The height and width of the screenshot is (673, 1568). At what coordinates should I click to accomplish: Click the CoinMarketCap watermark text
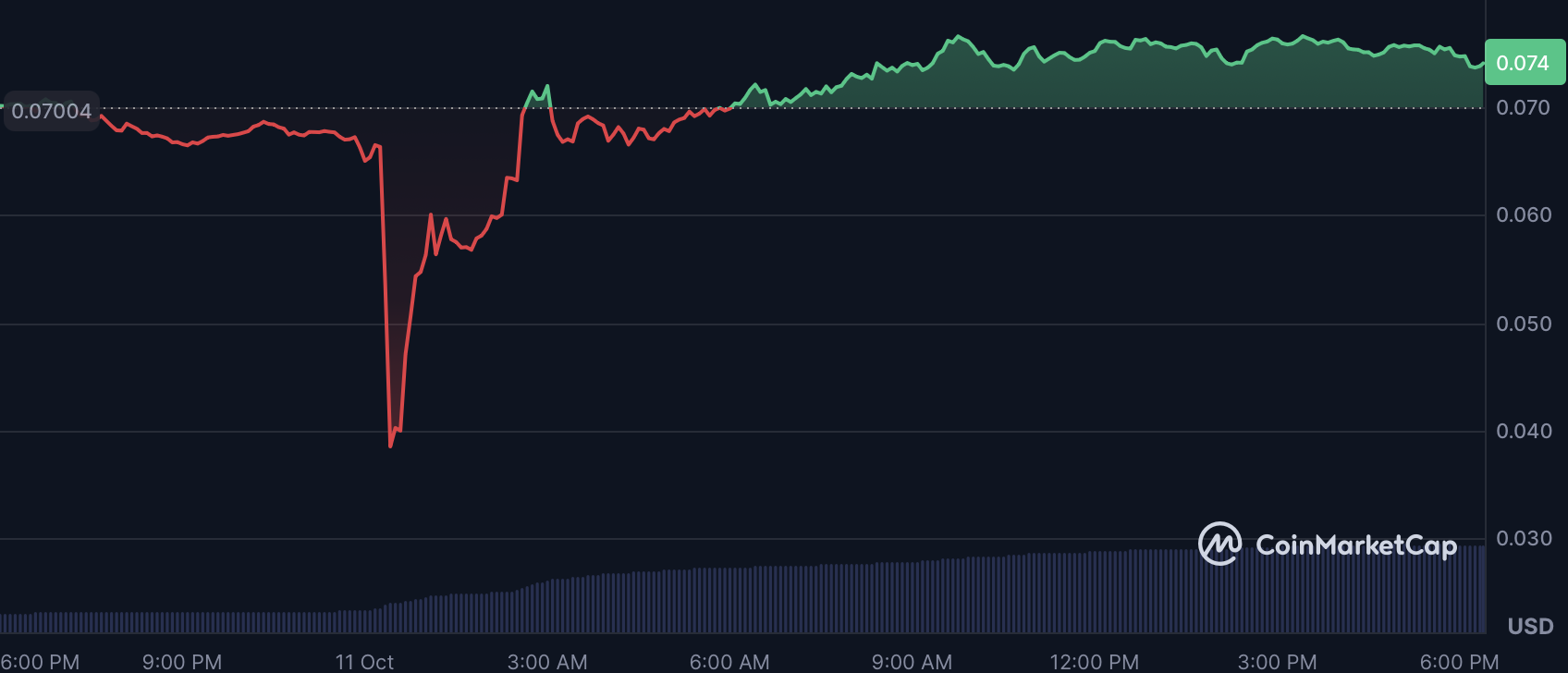pos(1355,545)
